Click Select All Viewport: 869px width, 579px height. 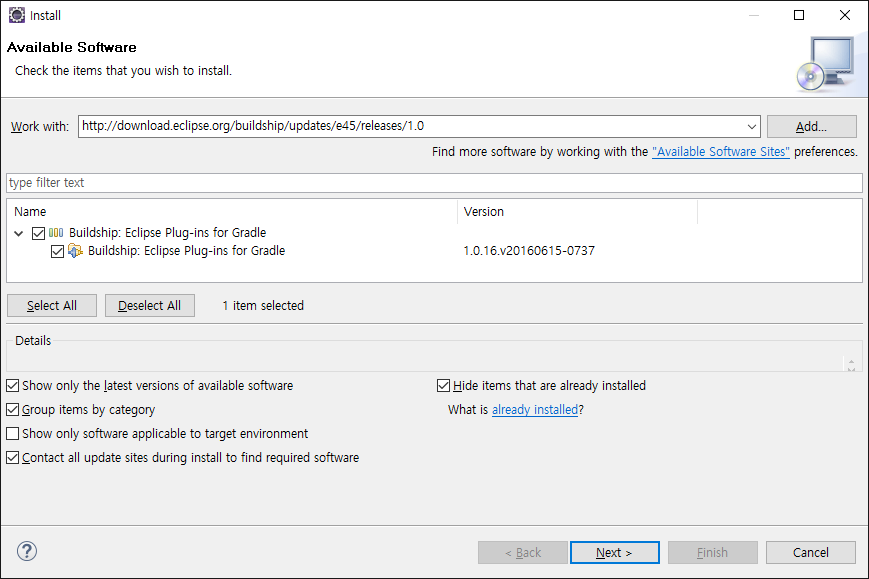[x=51, y=305]
